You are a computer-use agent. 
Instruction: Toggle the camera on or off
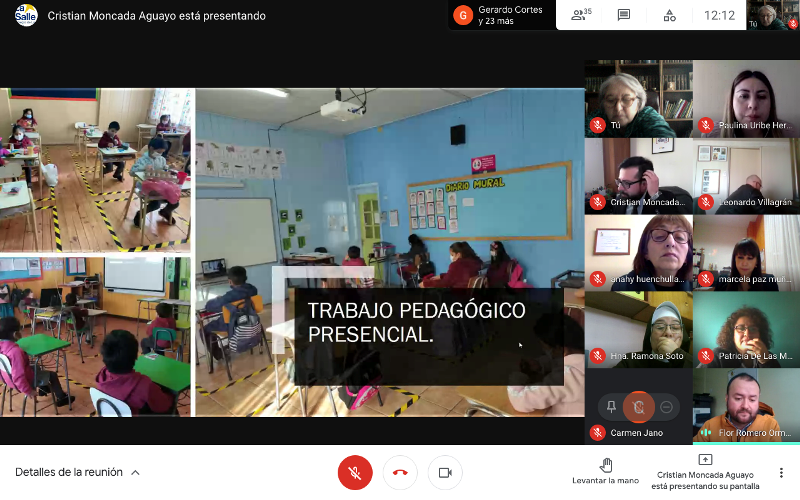445,472
